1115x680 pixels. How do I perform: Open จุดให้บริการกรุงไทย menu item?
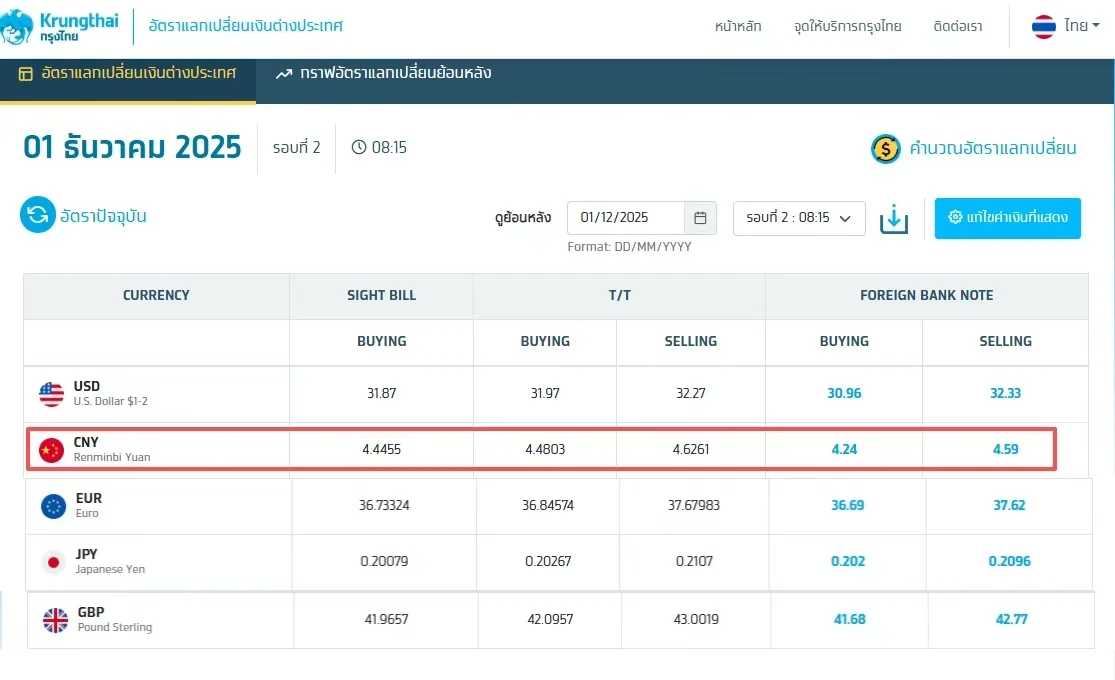[848, 26]
